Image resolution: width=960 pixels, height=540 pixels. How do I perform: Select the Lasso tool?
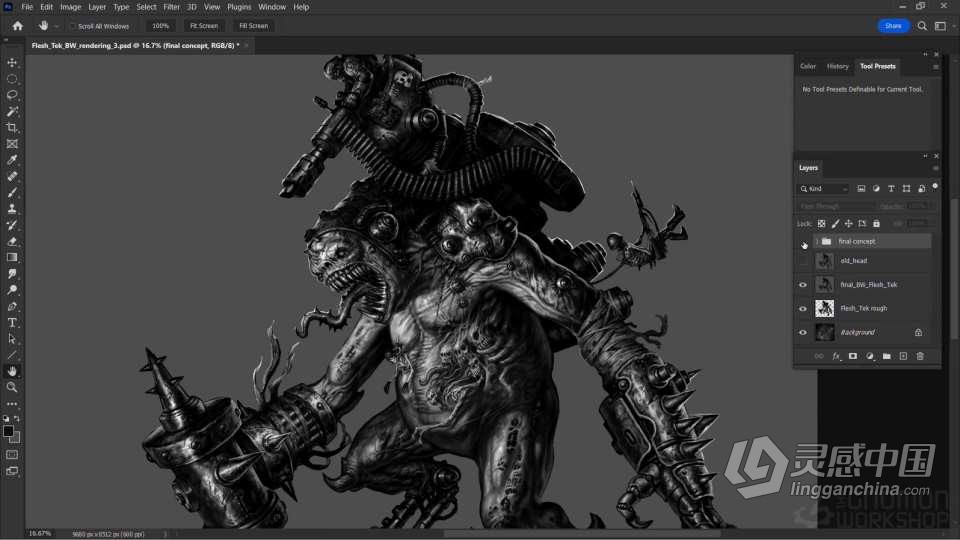(12, 95)
